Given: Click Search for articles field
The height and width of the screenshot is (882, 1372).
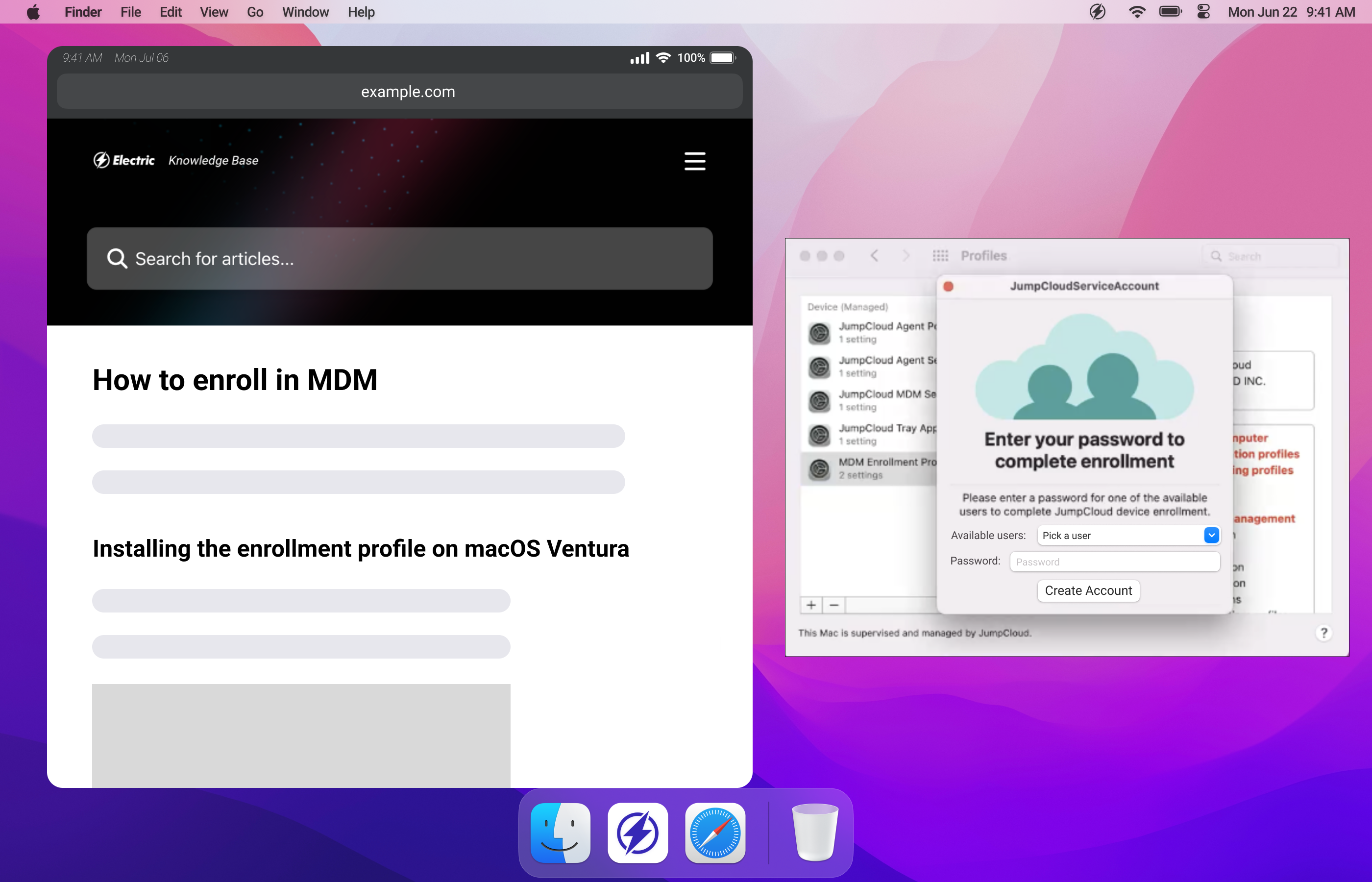Looking at the screenshot, I should tap(399, 259).
